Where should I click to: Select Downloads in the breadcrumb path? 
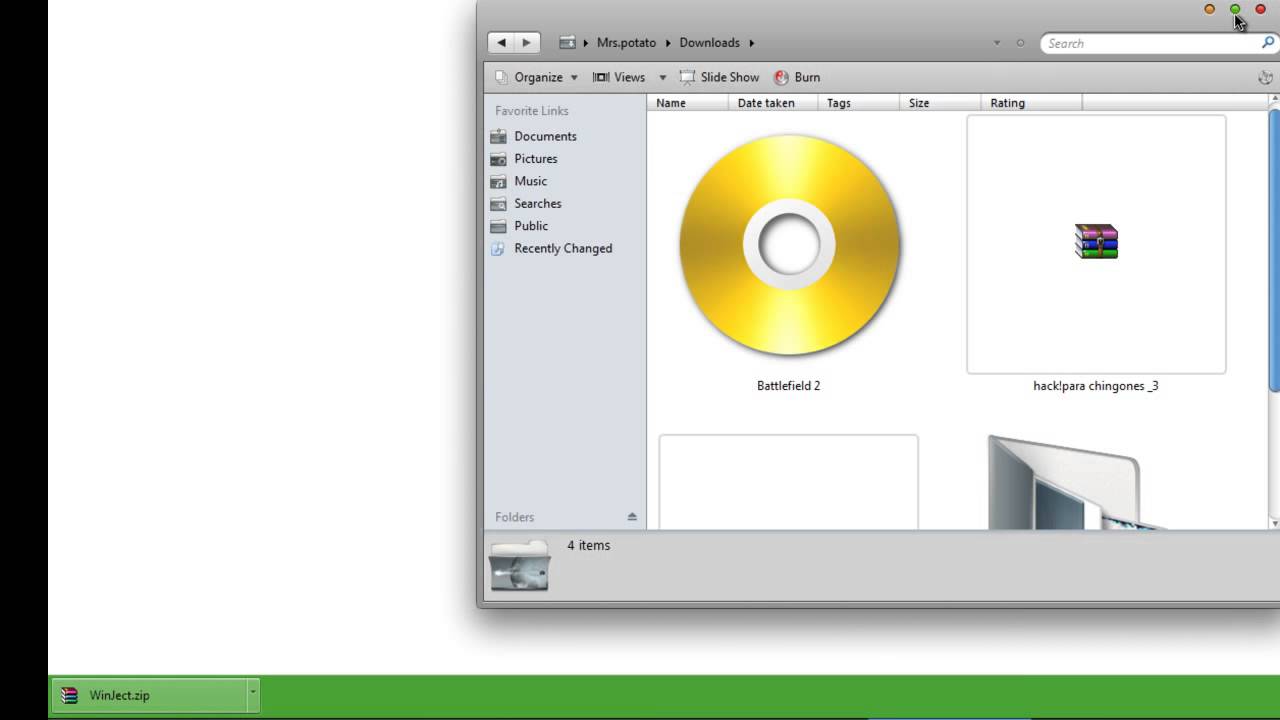709,43
